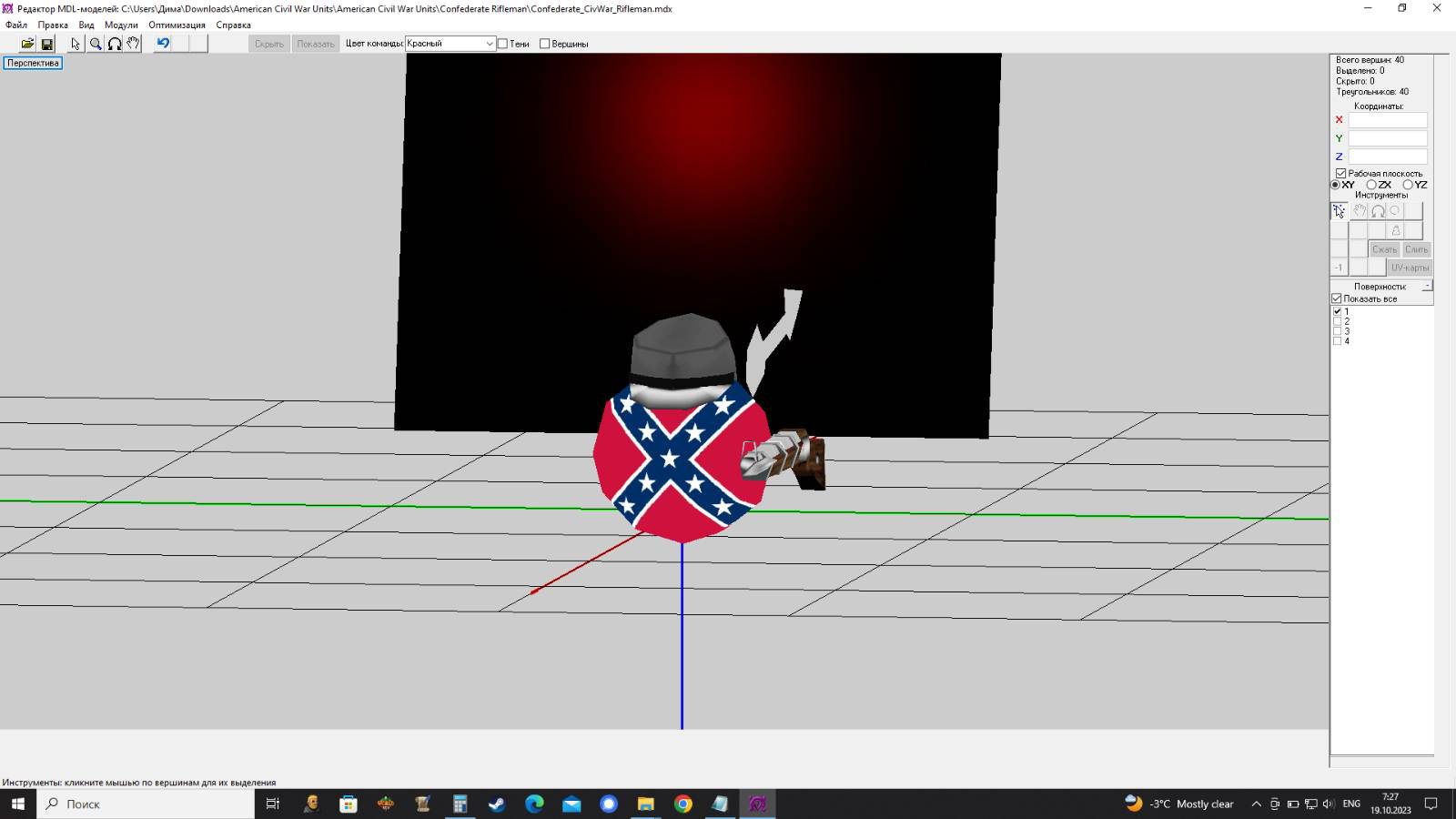Save the model with the floppy disk icon
Viewport: 1456px width, 819px height.
[47, 44]
